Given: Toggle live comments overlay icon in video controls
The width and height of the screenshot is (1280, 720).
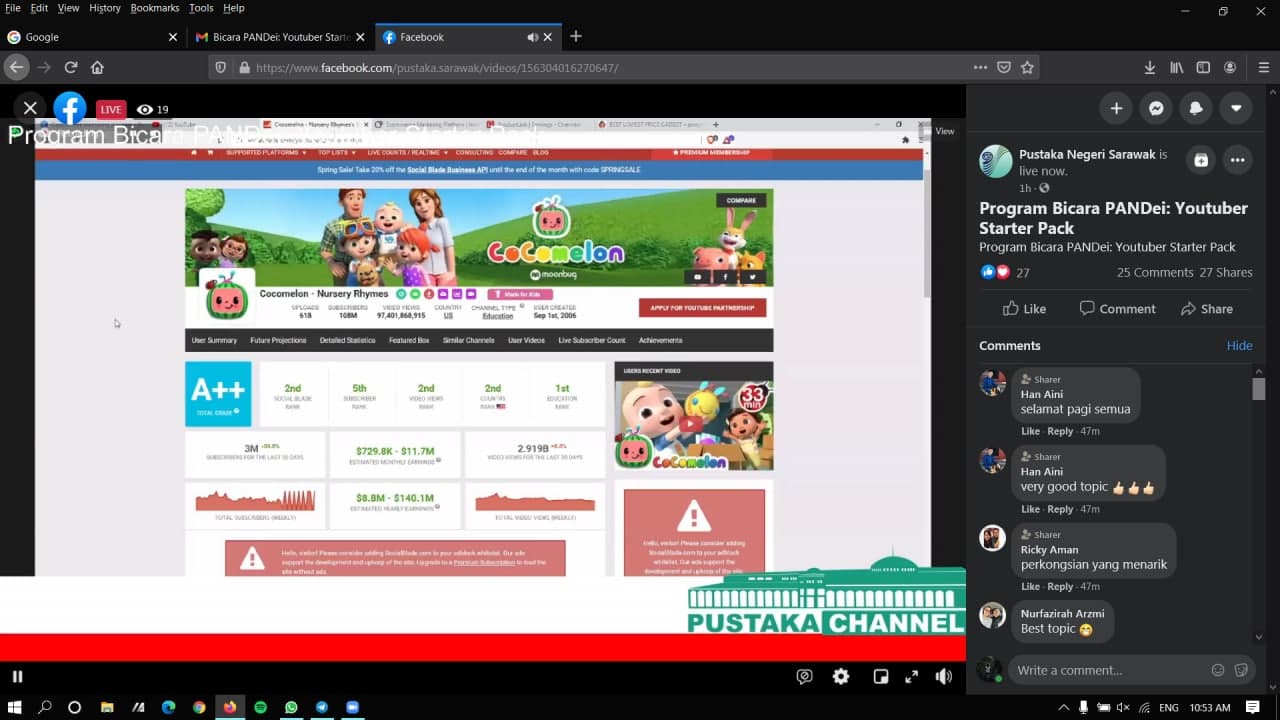Looking at the screenshot, I should point(804,676).
